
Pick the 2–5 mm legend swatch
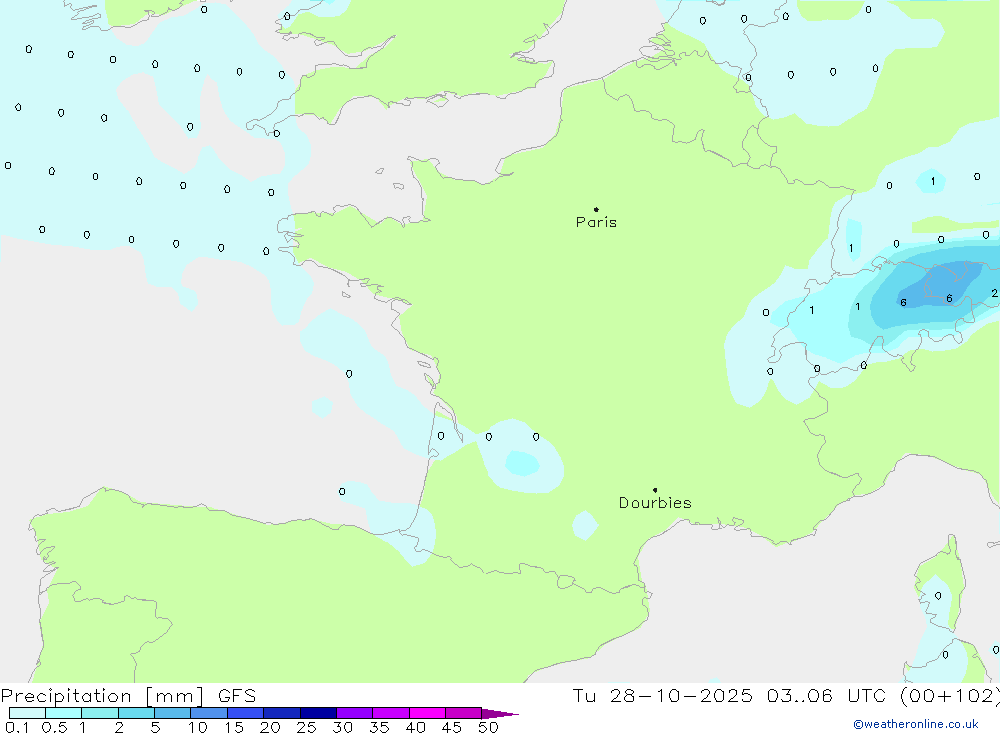(136, 713)
